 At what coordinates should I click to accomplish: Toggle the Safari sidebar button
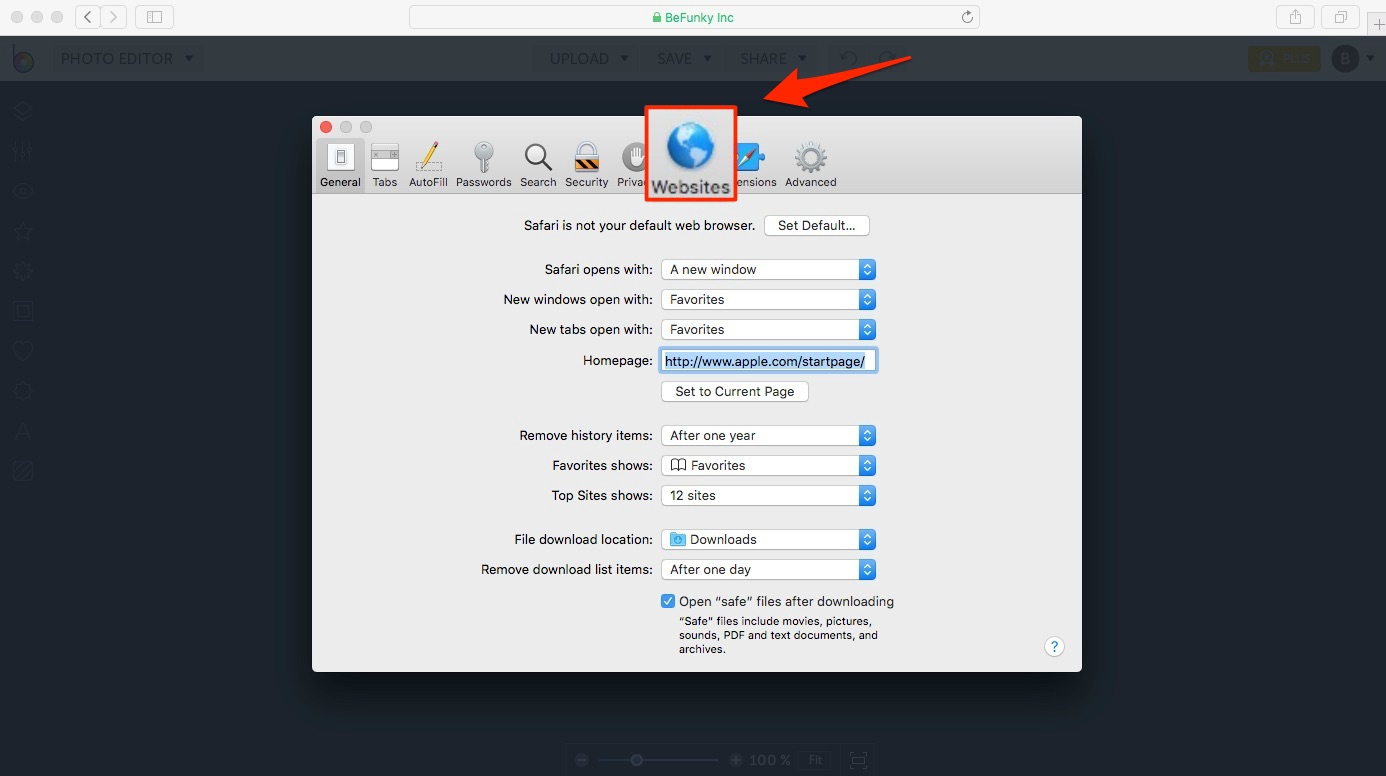pos(154,17)
